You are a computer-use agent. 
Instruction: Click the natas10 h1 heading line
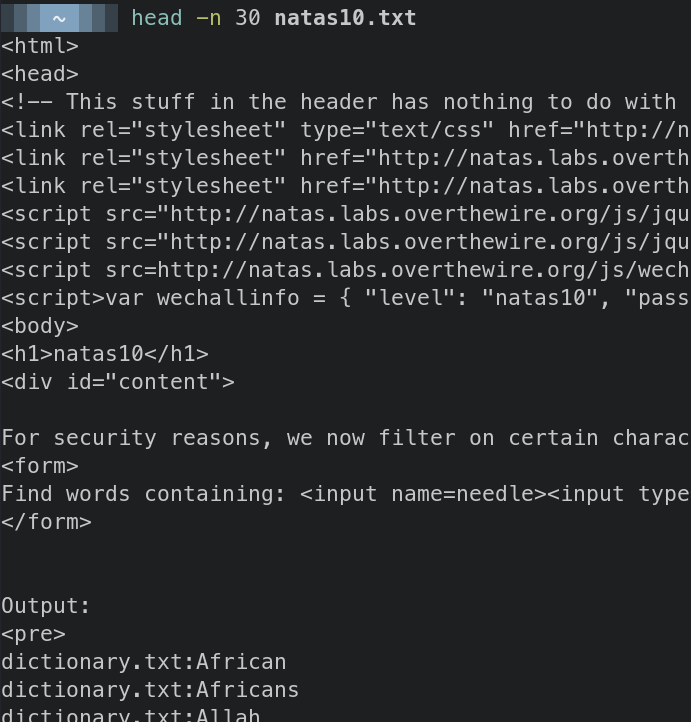click(x=105, y=354)
